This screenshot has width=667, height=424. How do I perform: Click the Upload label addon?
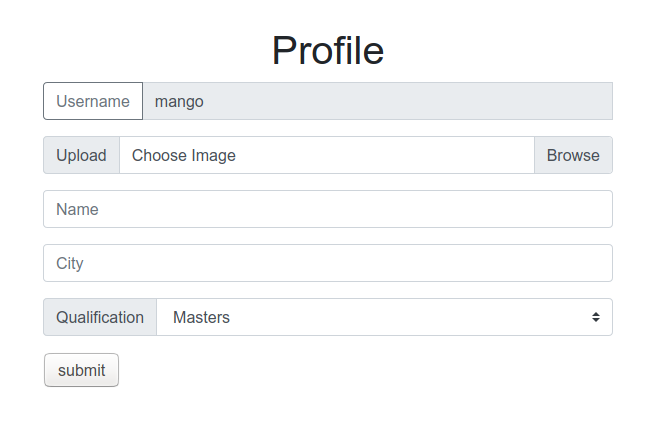point(81,155)
